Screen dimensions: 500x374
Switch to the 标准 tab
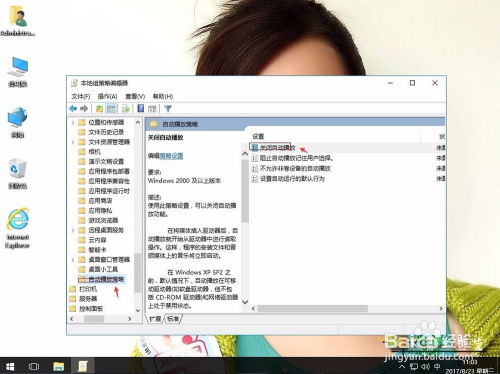pyautogui.click(x=173, y=319)
